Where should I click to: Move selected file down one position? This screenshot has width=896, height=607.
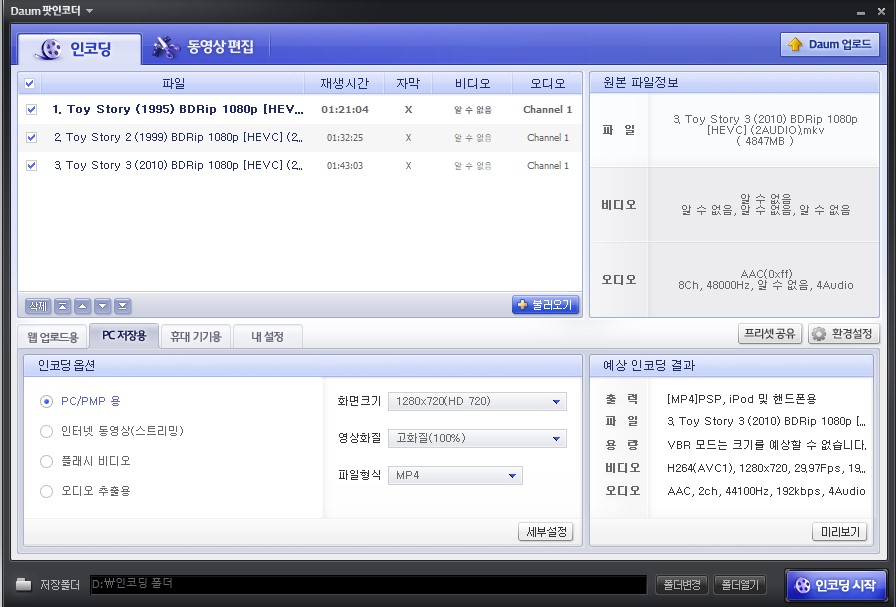103,306
